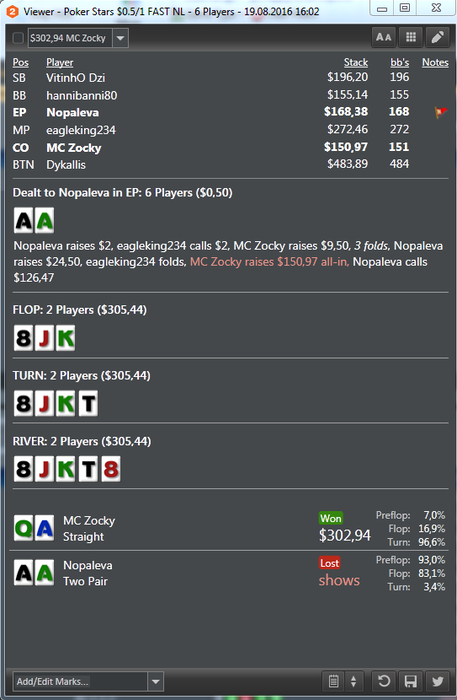This screenshot has width=457, height=700.
Task: Tick the checkbox beside $302,94 MC Zocky
Action: 18,38
